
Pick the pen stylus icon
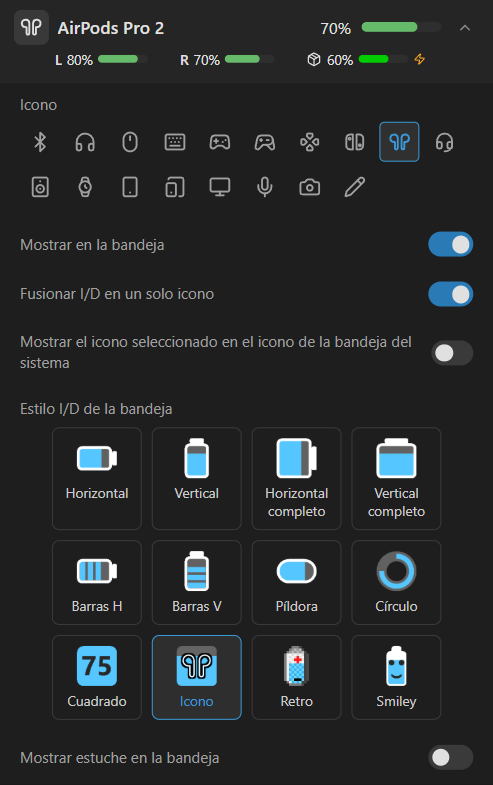click(x=355, y=187)
